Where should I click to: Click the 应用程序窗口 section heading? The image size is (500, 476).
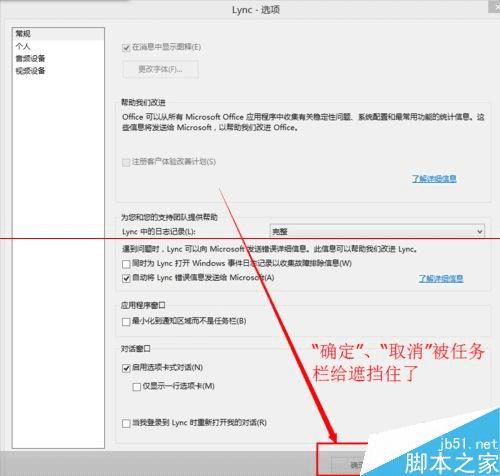[143, 305]
